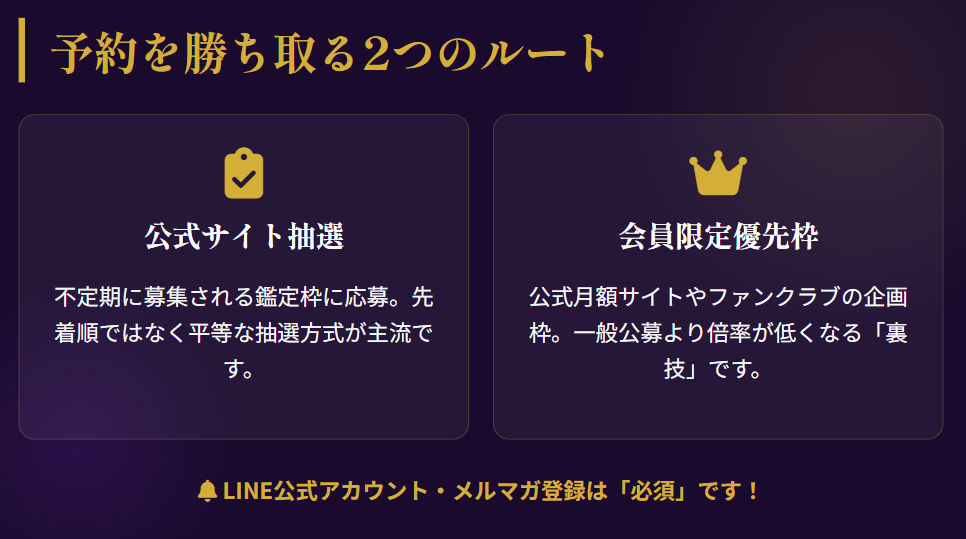The width and height of the screenshot is (966, 539).
Task: Select 'メルマガ登録' in the bottom notice
Action: point(514,491)
